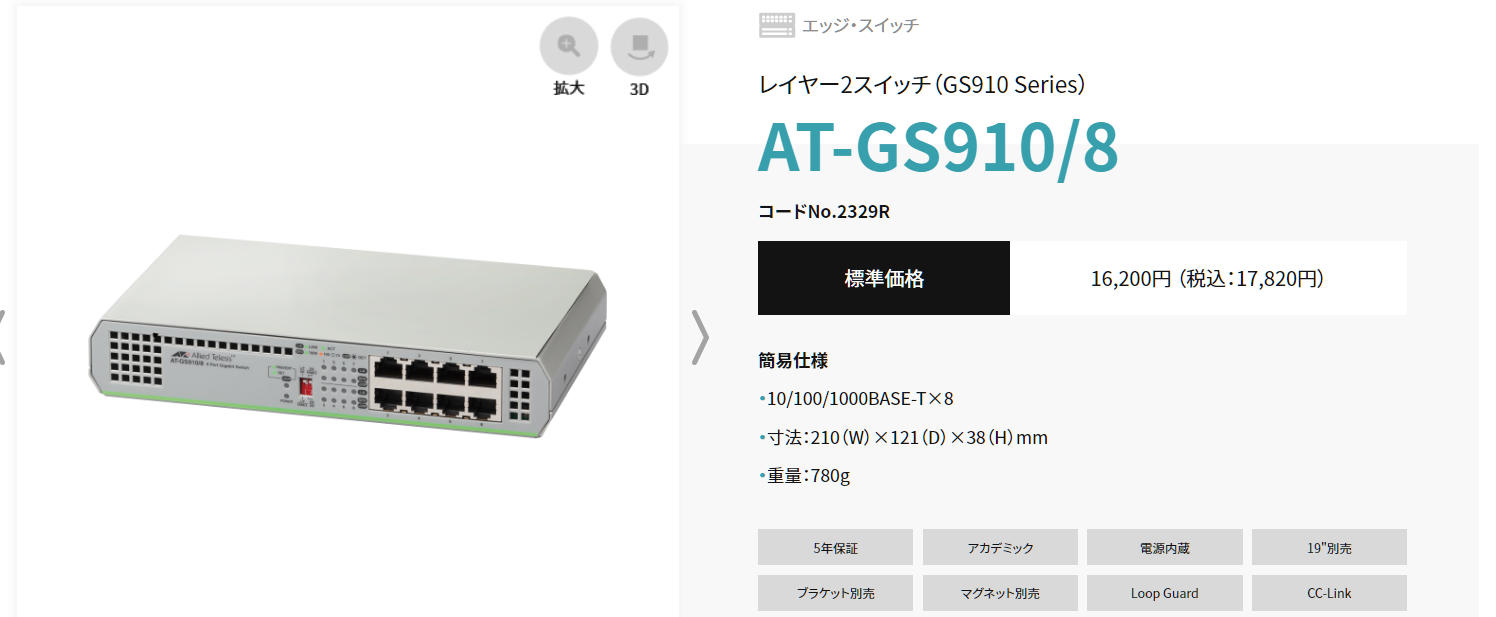Screen dimensions: 1496x617
Task: Select the CC-Link tag
Action: (x=1329, y=593)
